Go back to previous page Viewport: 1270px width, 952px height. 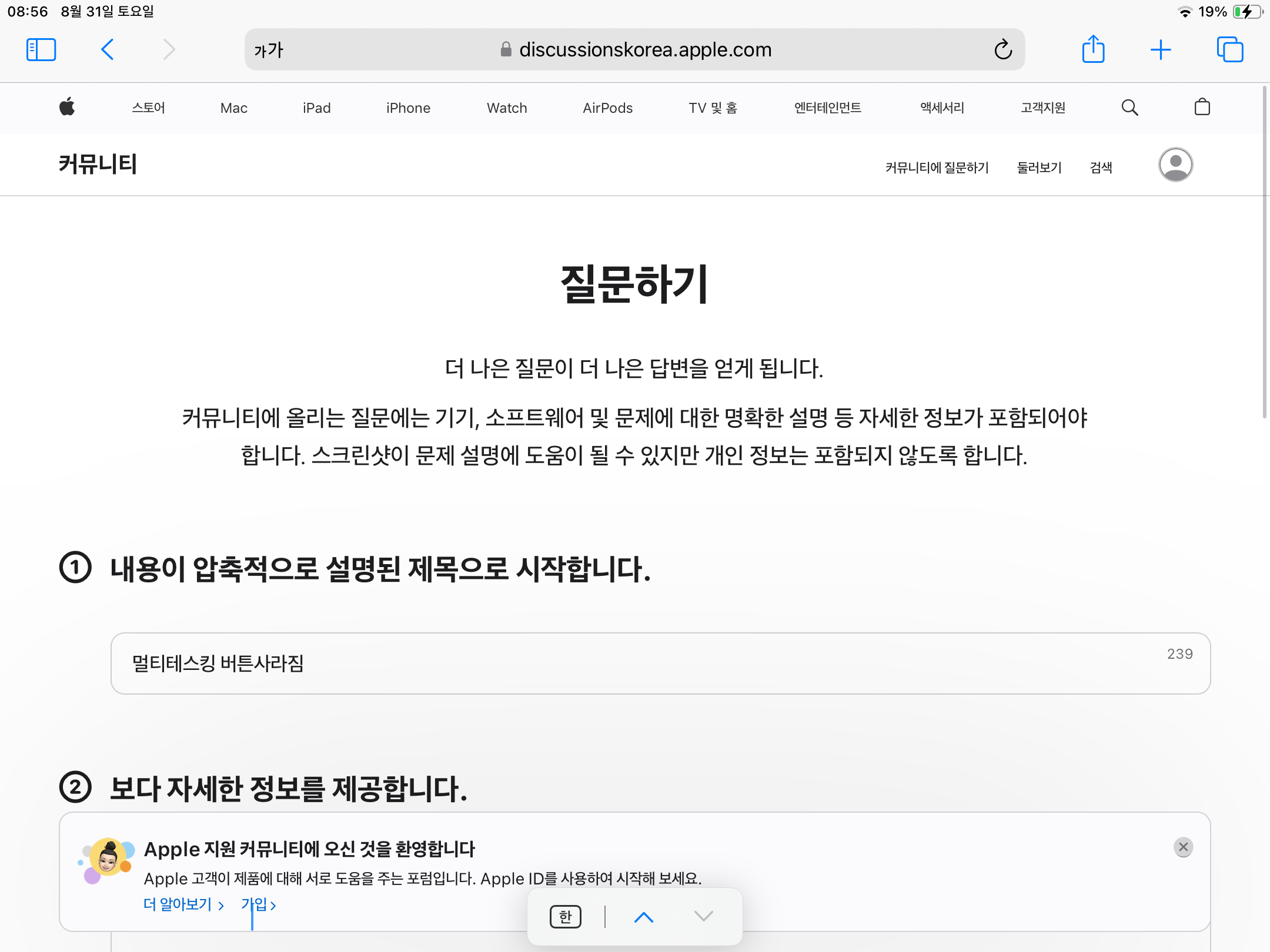click(x=108, y=50)
